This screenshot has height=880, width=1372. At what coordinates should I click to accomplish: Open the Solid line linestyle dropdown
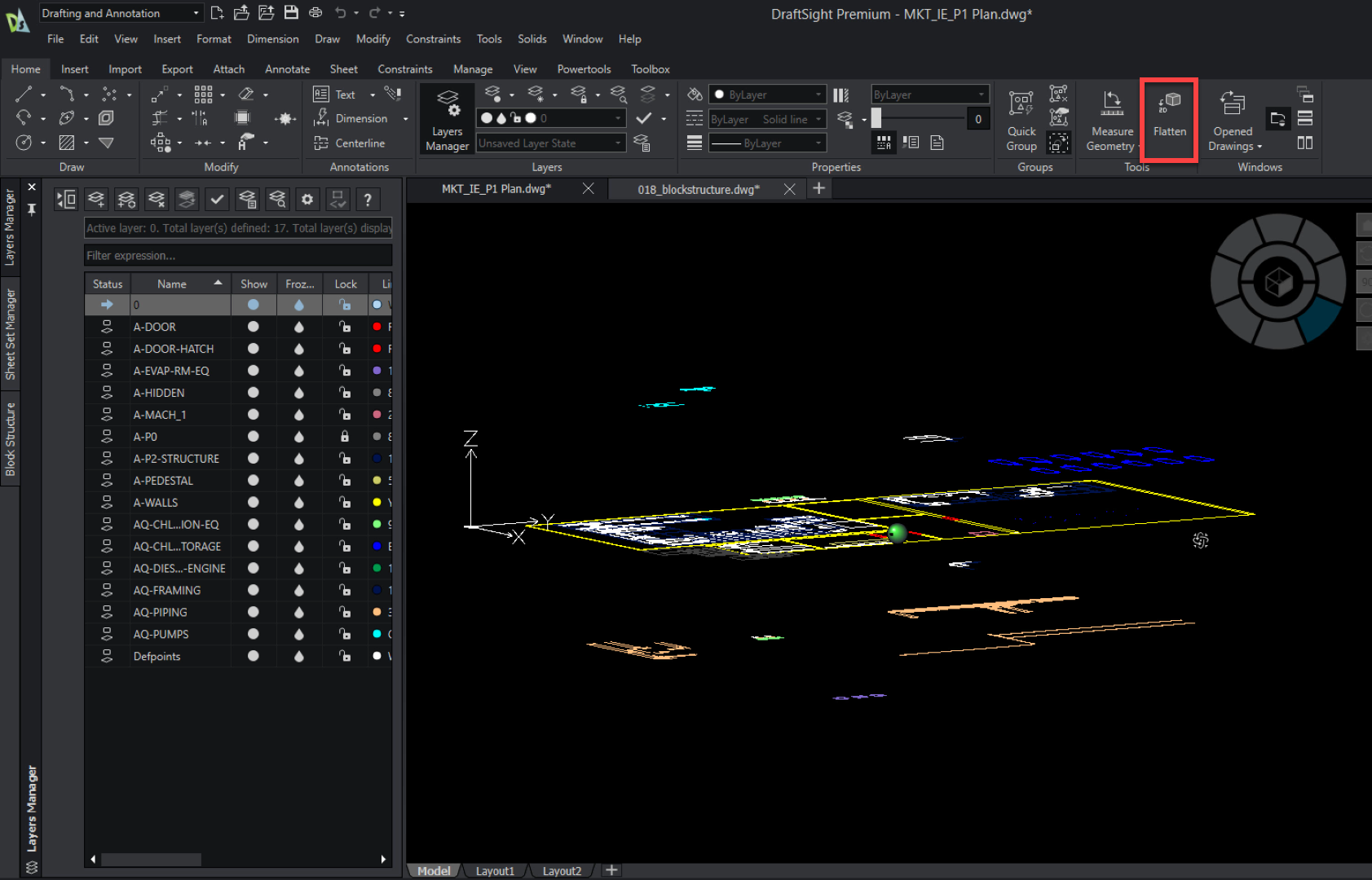point(767,119)
